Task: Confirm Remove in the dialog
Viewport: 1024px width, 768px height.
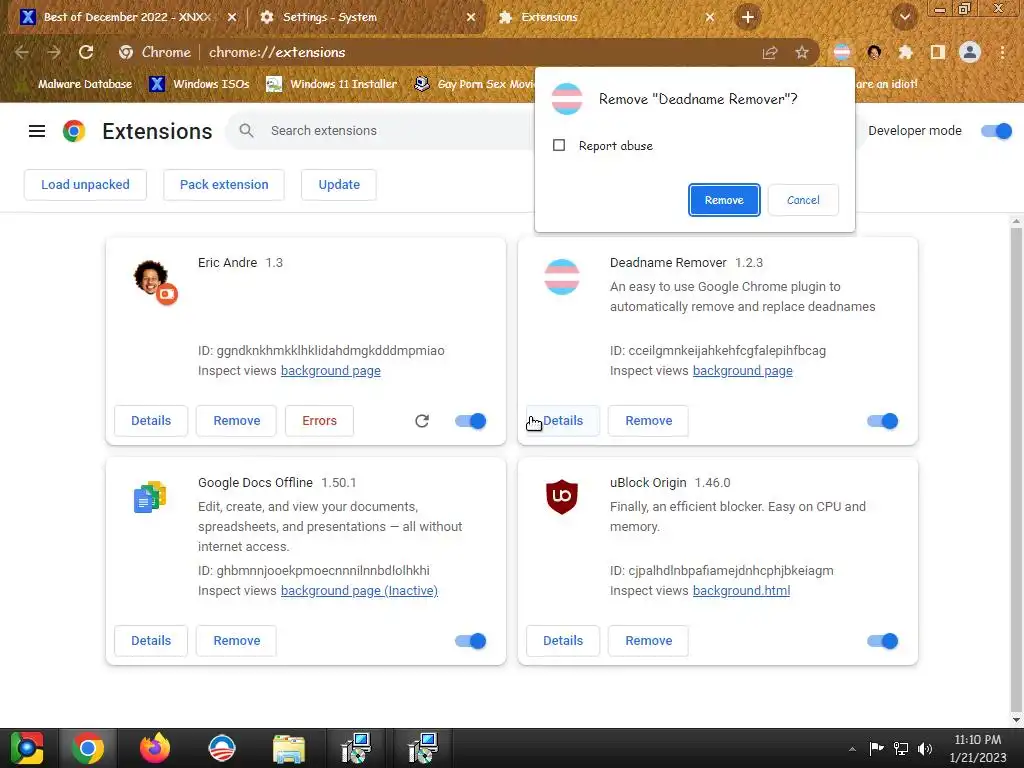Action: tap(724, 200)
